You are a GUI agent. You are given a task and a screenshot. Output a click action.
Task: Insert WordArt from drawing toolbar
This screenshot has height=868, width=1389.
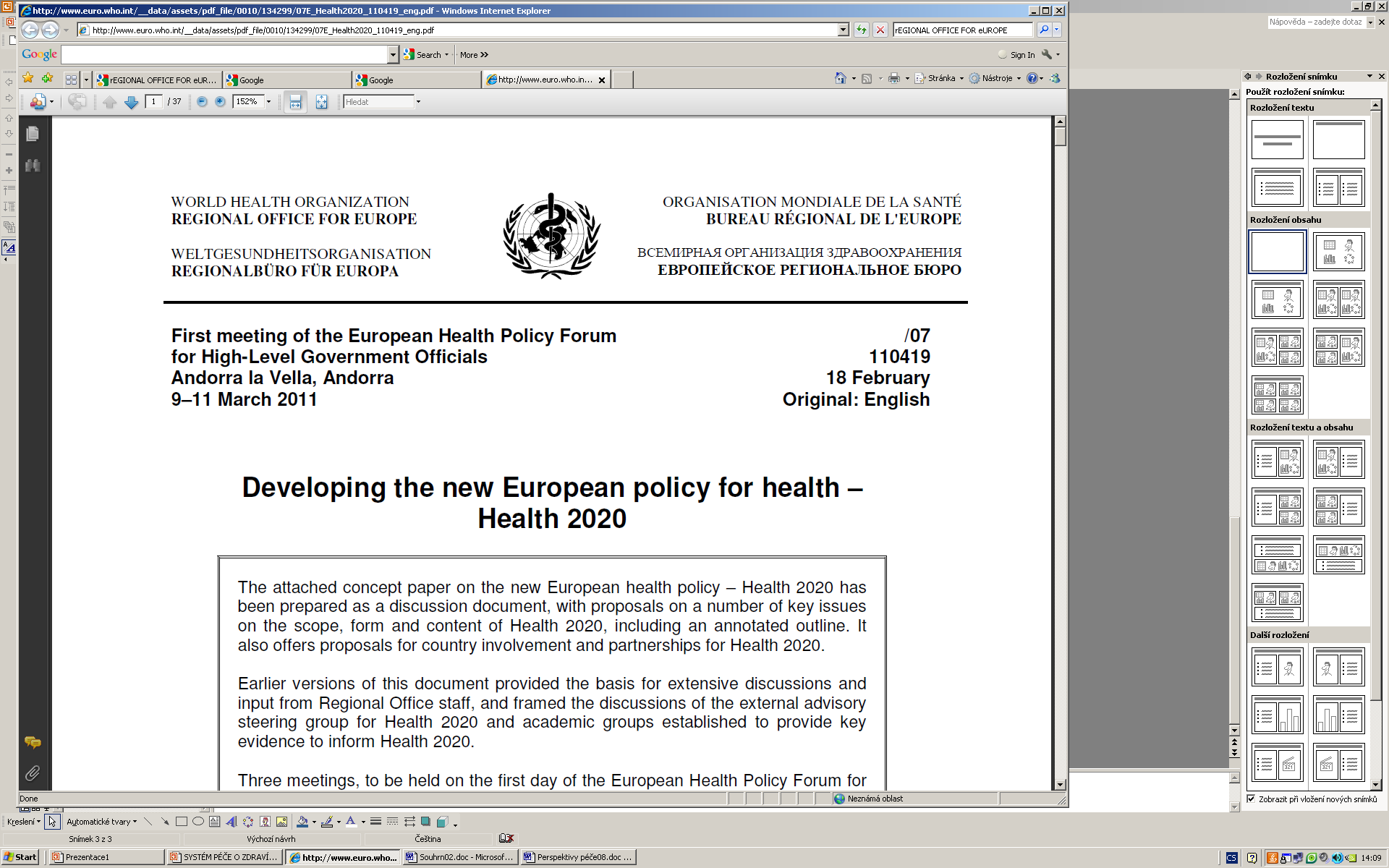click(231, 822)
